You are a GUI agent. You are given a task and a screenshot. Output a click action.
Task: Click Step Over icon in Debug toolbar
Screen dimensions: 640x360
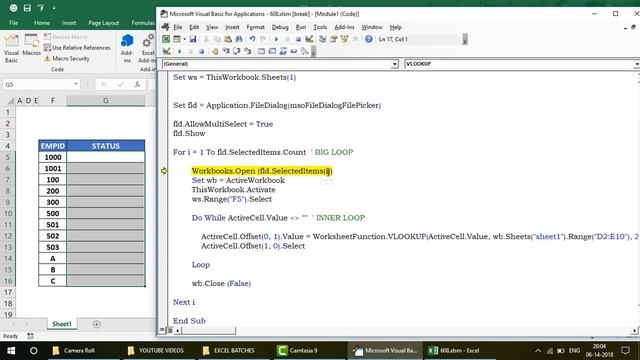point(237,51)
